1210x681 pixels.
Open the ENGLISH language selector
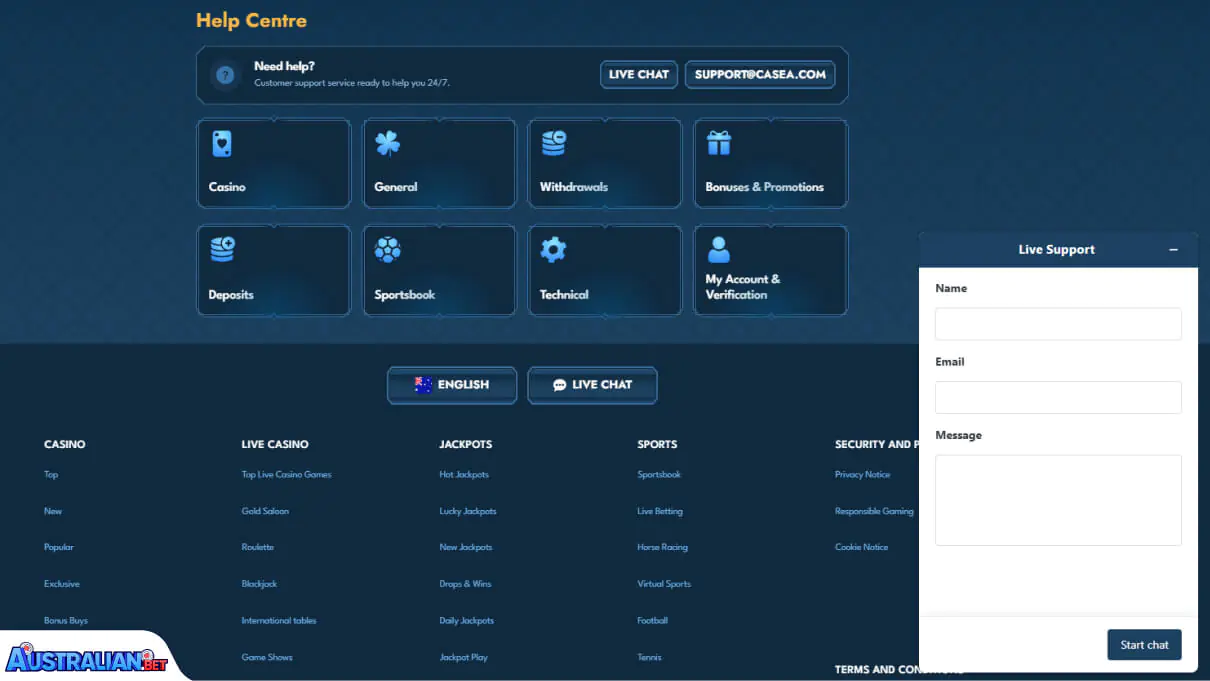[451, 384]
